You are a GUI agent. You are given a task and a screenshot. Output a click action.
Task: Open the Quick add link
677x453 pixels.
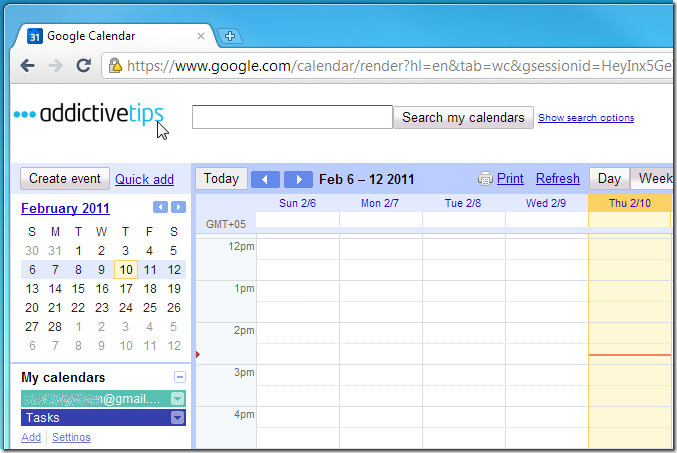tap(144, 179)
